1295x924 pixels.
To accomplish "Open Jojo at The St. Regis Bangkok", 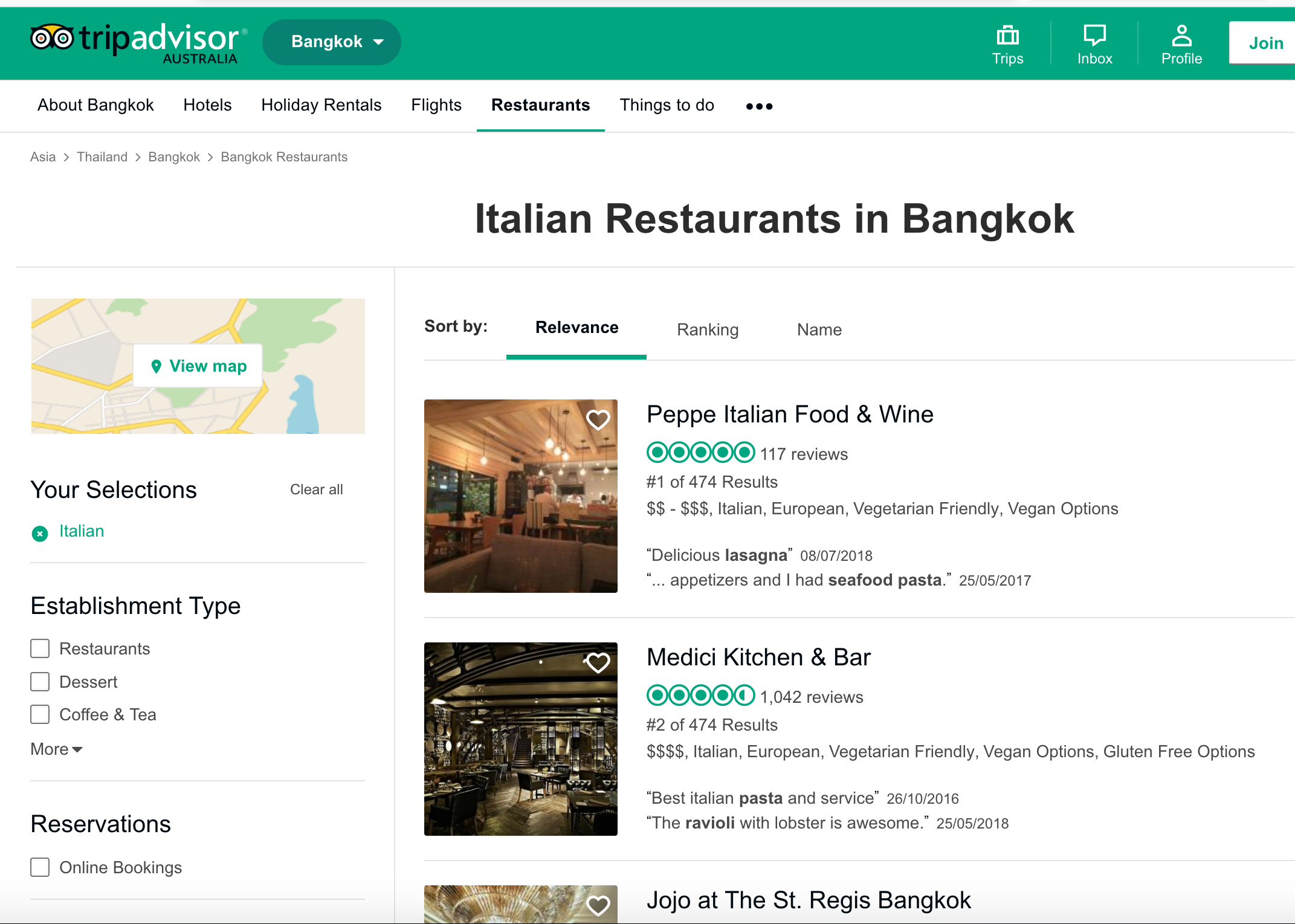I will tap(809, 900).
